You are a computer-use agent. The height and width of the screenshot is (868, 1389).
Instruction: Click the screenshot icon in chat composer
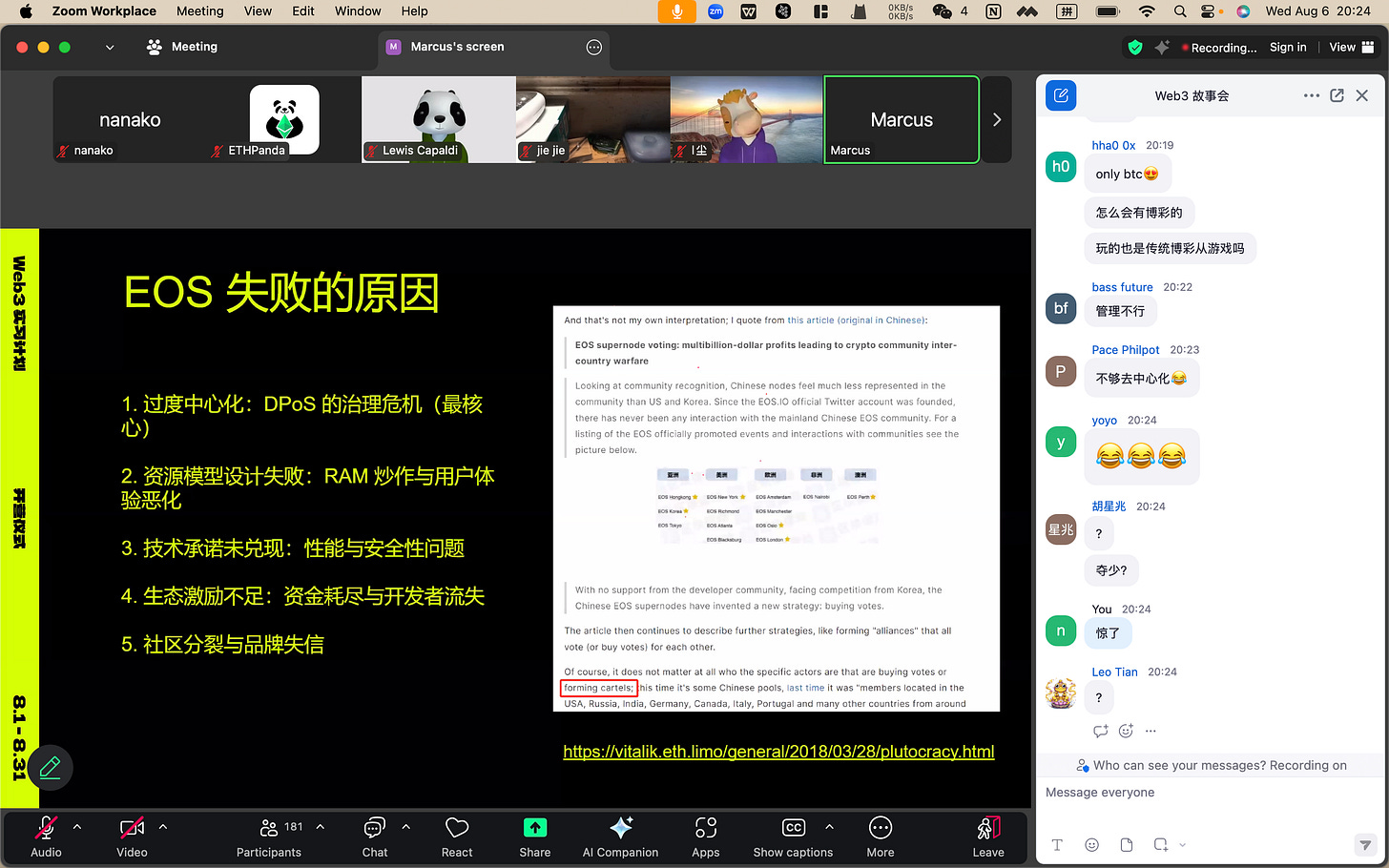(1161, 845)
